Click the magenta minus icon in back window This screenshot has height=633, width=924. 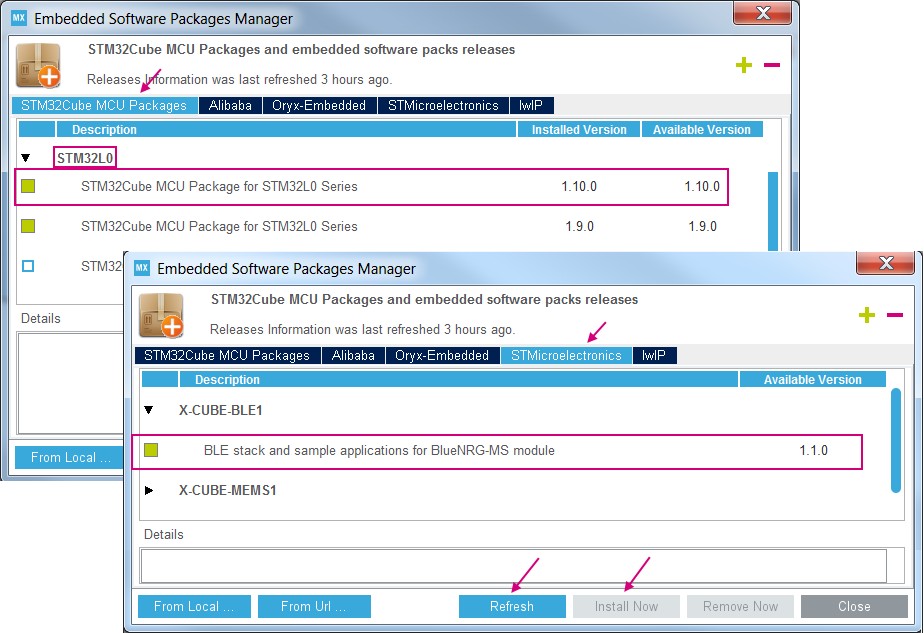772,65
